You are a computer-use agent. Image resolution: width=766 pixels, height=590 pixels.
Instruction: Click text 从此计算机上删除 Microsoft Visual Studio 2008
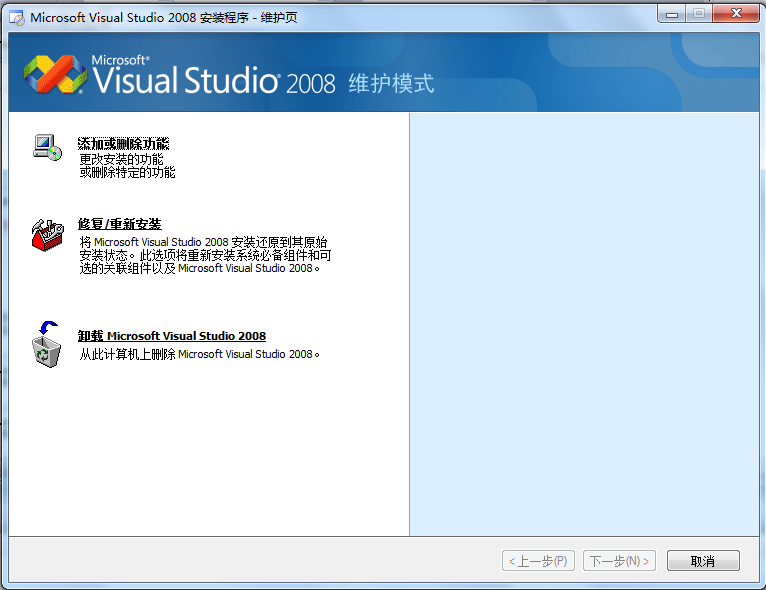click(x=200, y=355)
